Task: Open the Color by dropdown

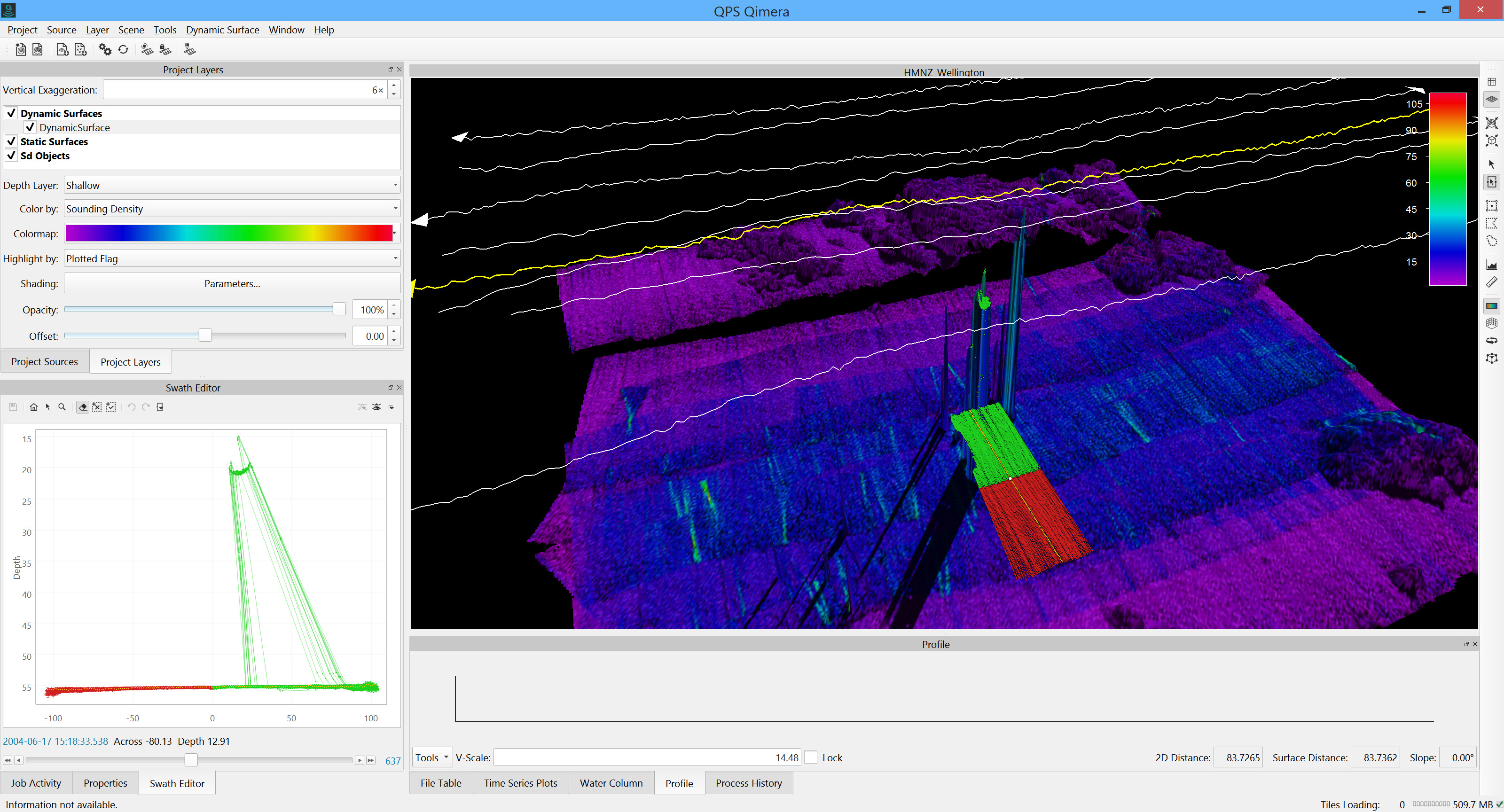Action: 232,208
